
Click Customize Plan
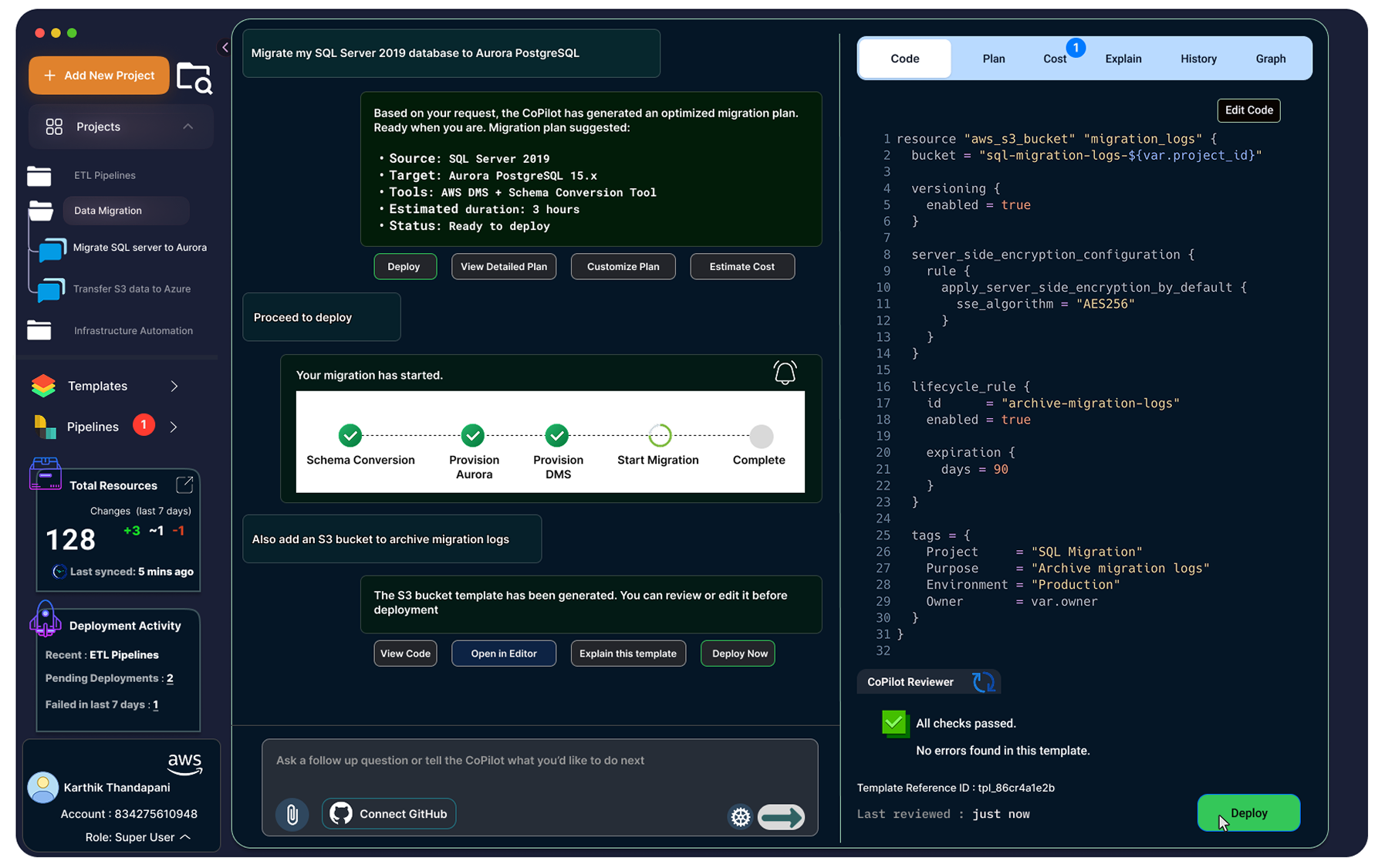[x=623, y=266]
